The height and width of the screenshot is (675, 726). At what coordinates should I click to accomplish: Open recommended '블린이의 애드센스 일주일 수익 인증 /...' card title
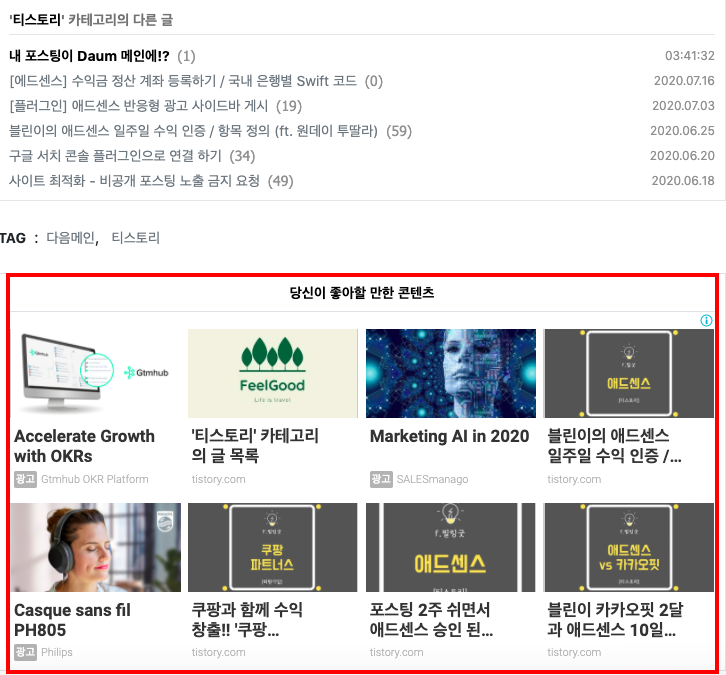point(614,446)
